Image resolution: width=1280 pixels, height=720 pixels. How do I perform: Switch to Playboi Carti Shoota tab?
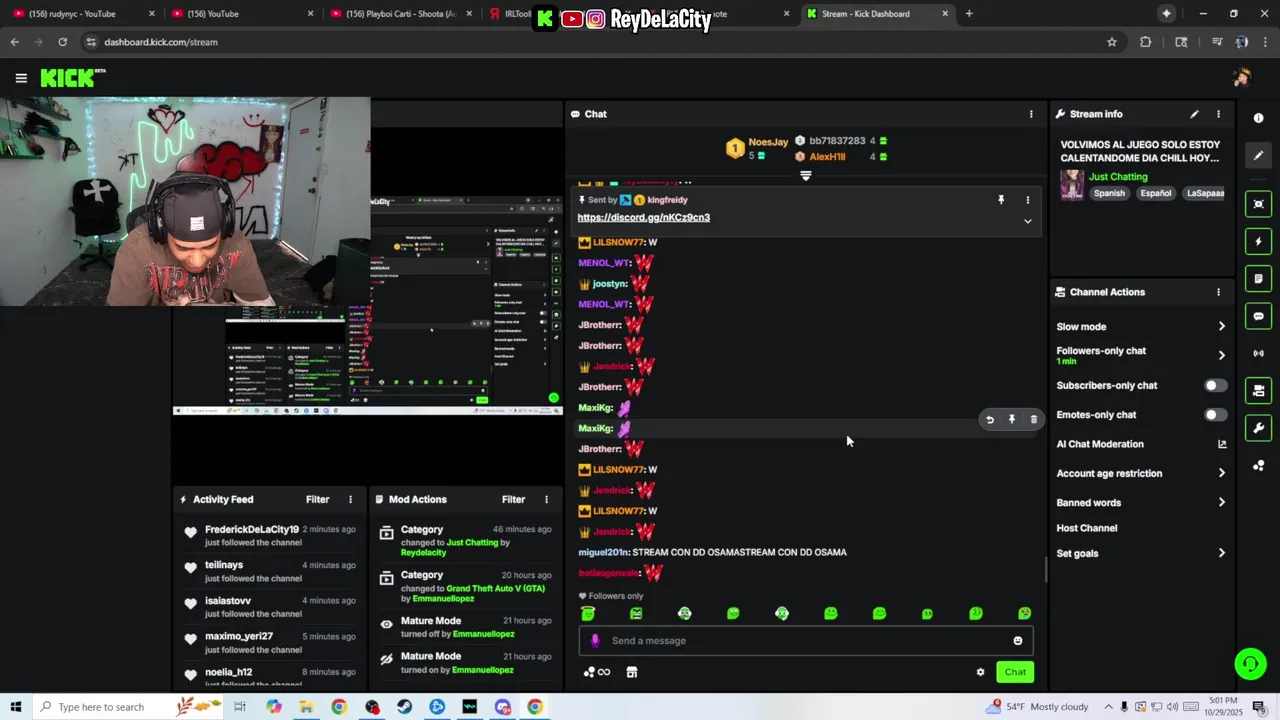point(400,14)
